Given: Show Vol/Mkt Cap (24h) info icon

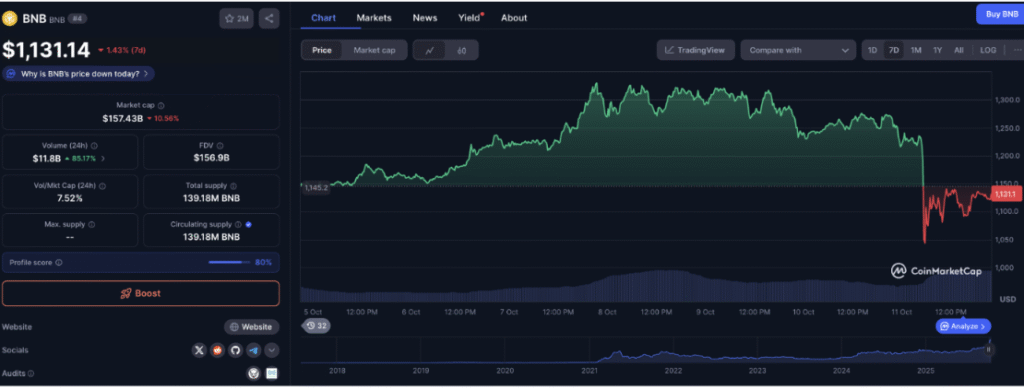Looking at the screenshot, I should [x=103, y=186].
